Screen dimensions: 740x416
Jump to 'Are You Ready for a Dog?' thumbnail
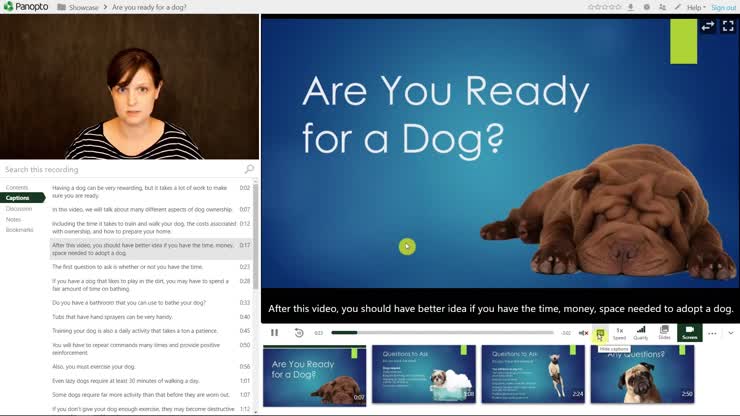point(314,376)
